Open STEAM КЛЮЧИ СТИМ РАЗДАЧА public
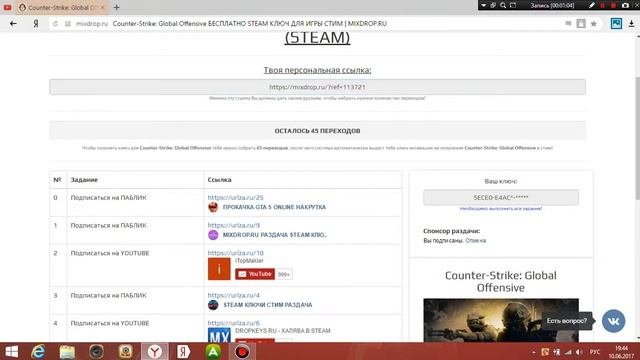Image resolution: width=640 pixels, height=360 pixels. [x=268, y=304]
